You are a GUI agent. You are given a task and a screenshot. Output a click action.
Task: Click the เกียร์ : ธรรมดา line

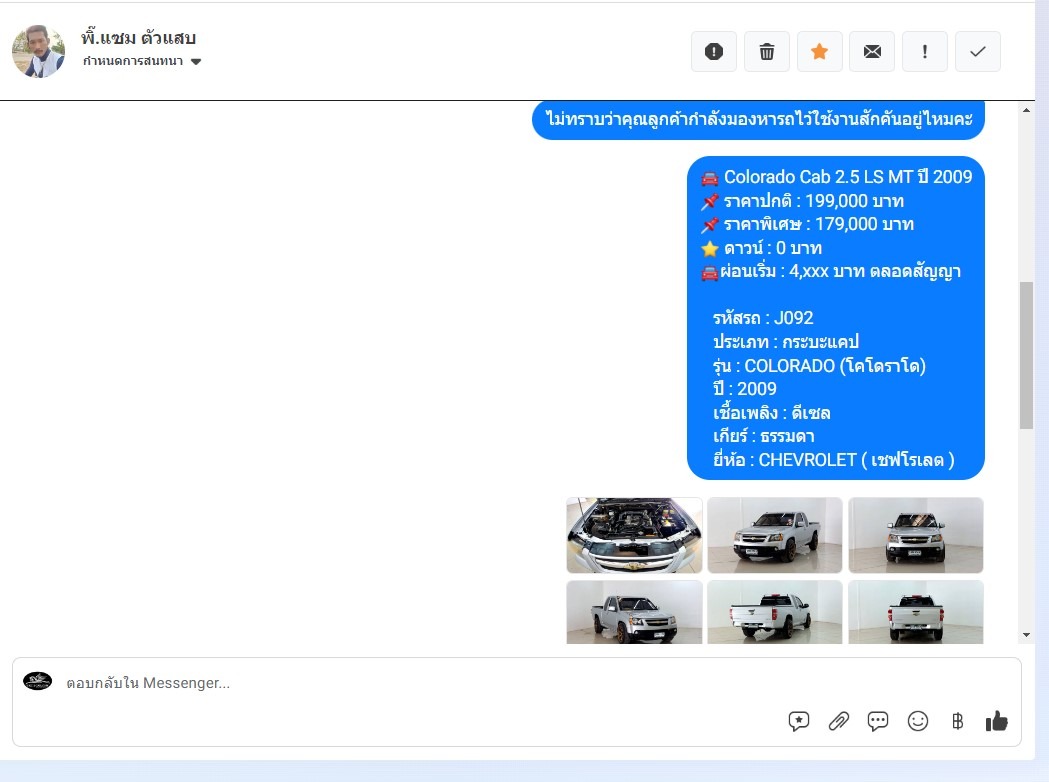pyautogui.click(x=763, y=436)
